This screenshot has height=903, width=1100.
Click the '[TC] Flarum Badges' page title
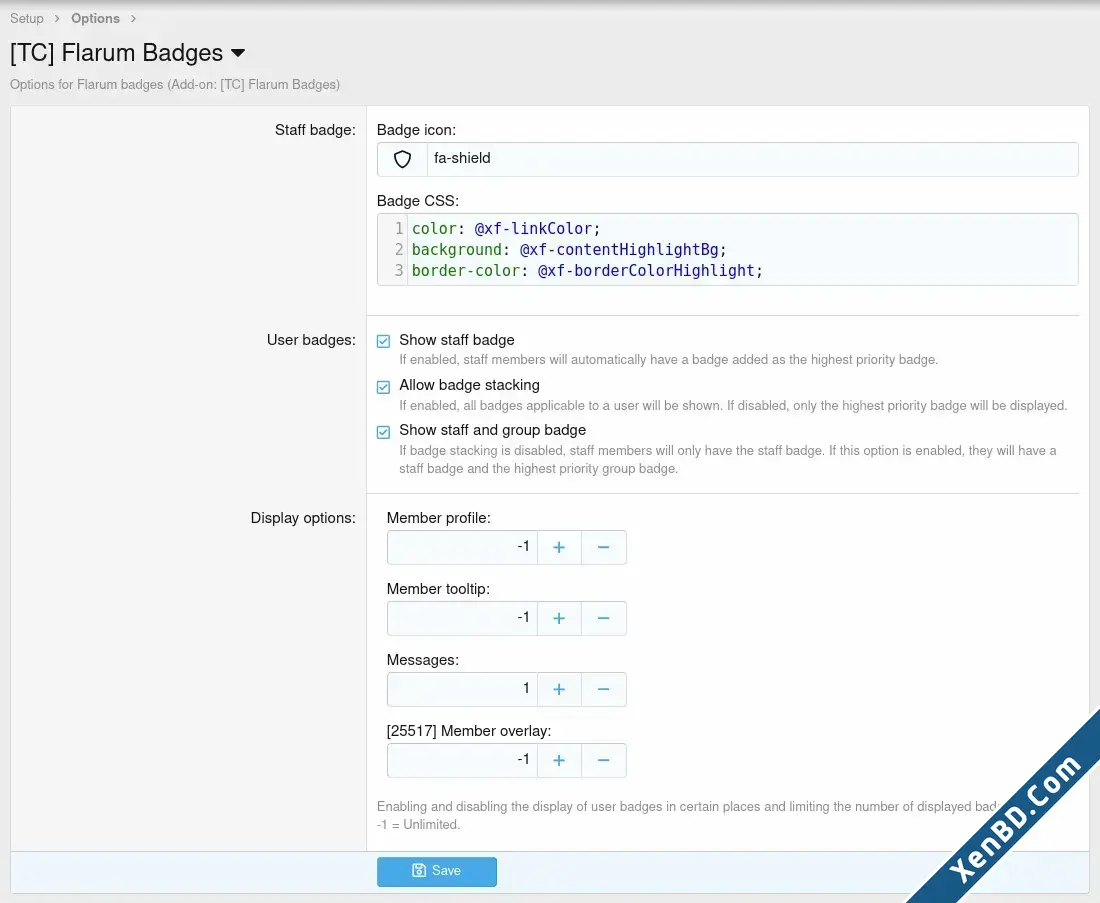click(x=116, y=53)
